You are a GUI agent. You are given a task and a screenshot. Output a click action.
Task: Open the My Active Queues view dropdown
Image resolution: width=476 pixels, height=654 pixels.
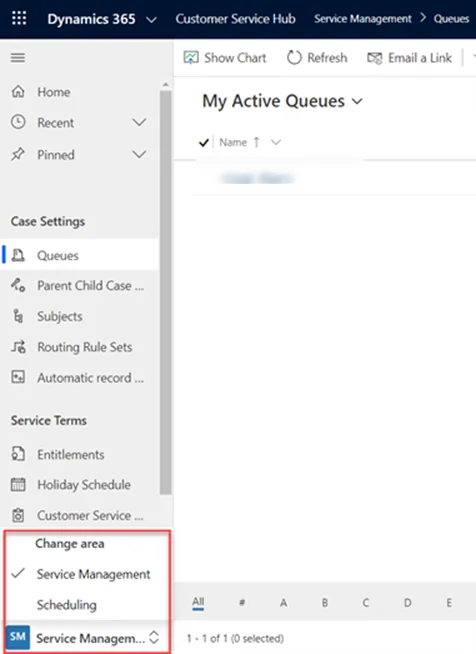[x=357, y=101]
